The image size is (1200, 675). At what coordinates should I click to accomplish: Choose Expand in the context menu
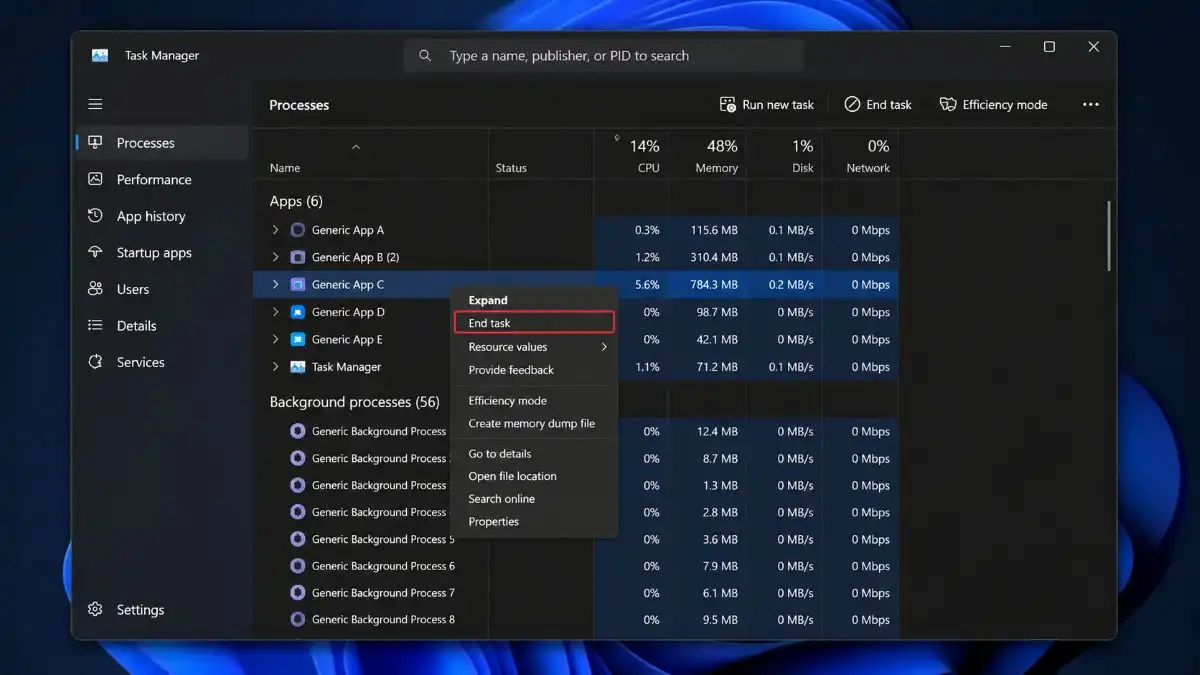534,300
